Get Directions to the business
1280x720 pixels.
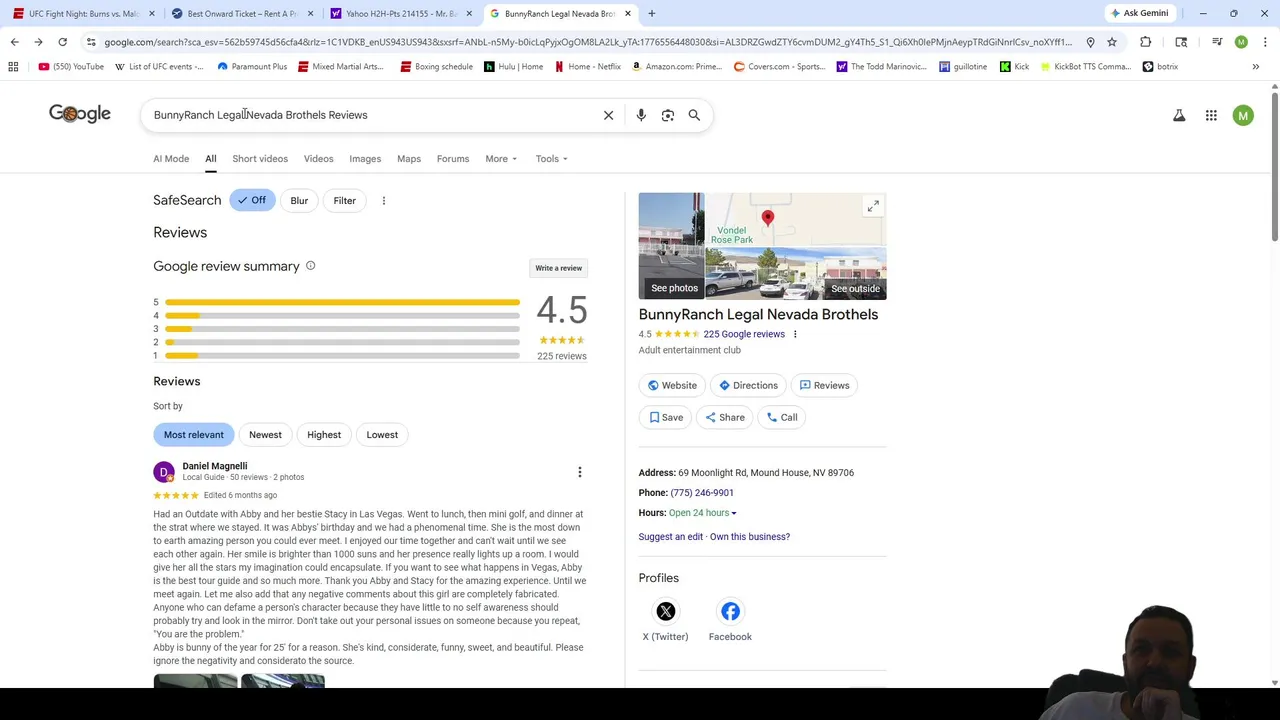(748, 385)
